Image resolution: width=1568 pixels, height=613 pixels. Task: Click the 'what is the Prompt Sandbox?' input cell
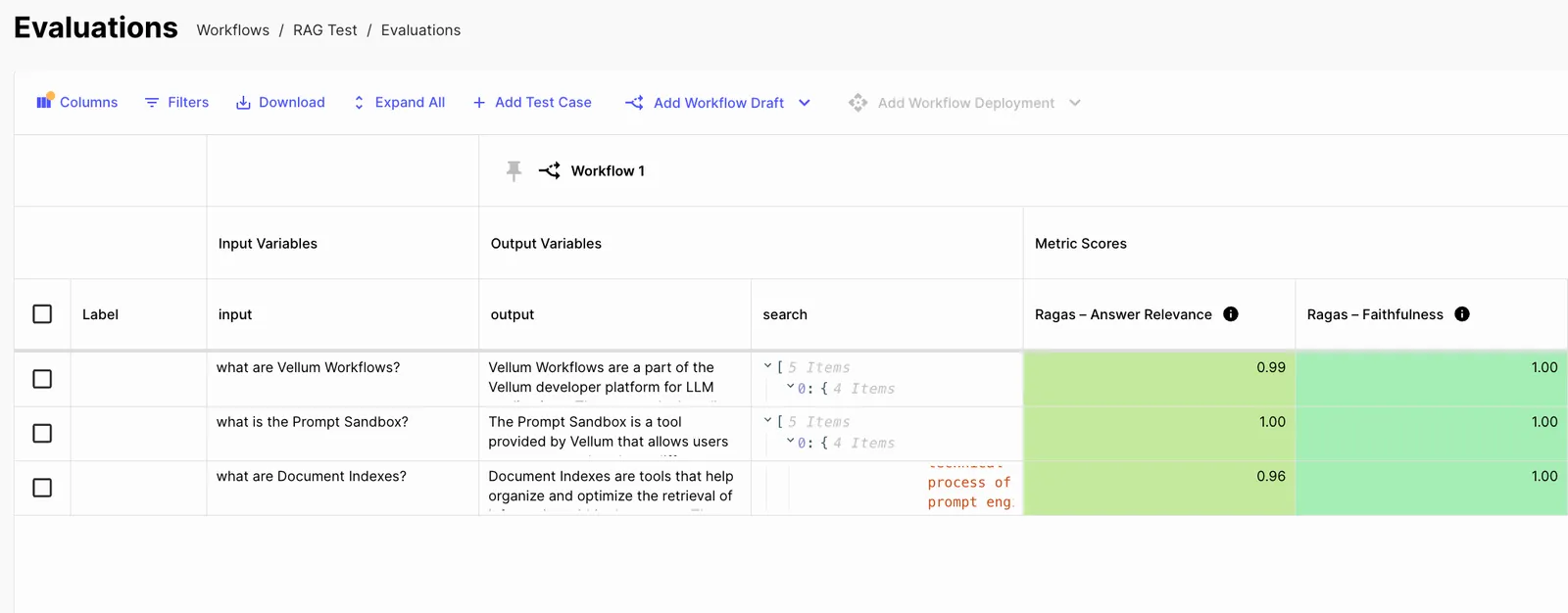342,434
